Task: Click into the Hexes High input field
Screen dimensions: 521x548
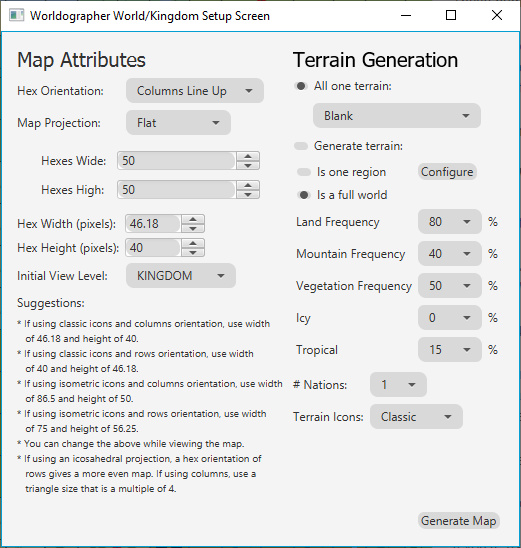Action: [177, 190]
